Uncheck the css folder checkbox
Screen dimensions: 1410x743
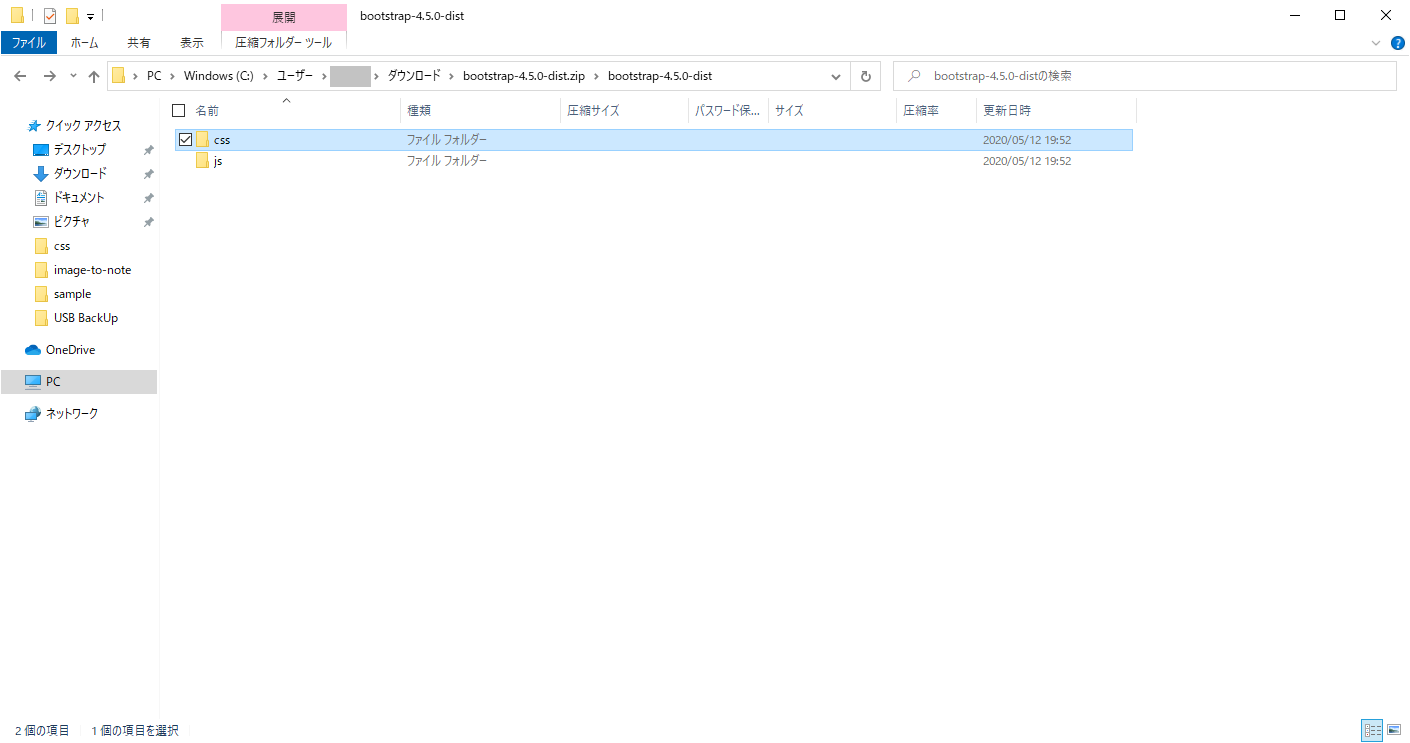[x=185, y=140]
